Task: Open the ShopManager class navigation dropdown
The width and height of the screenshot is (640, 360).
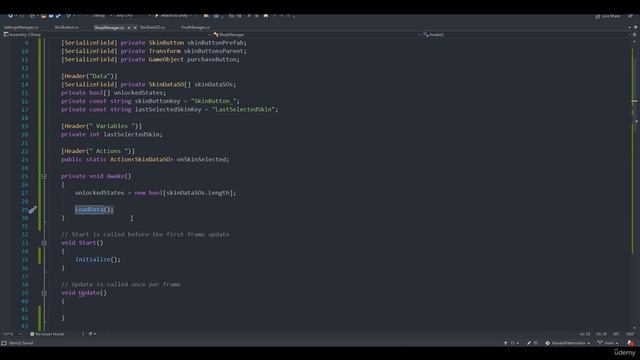Action: click(x=316, y=35)
